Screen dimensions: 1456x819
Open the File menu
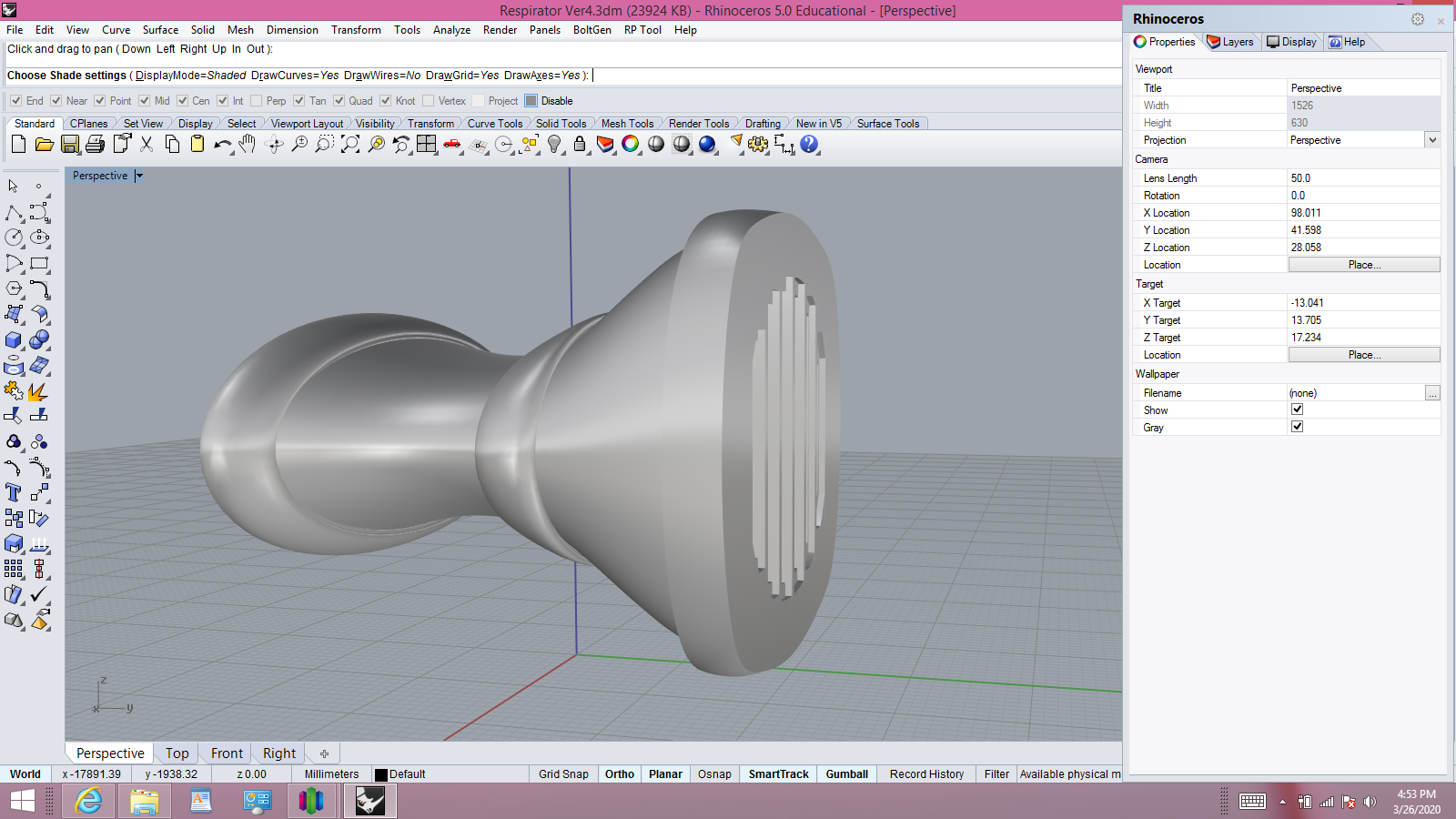point(15,30)
